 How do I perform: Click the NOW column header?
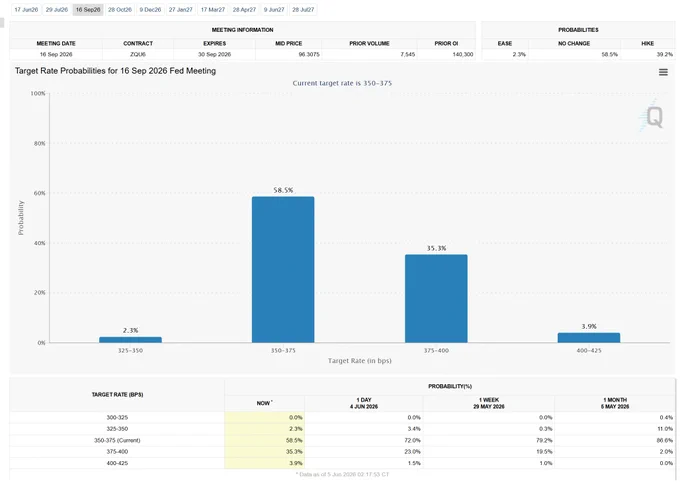(264, 403)
